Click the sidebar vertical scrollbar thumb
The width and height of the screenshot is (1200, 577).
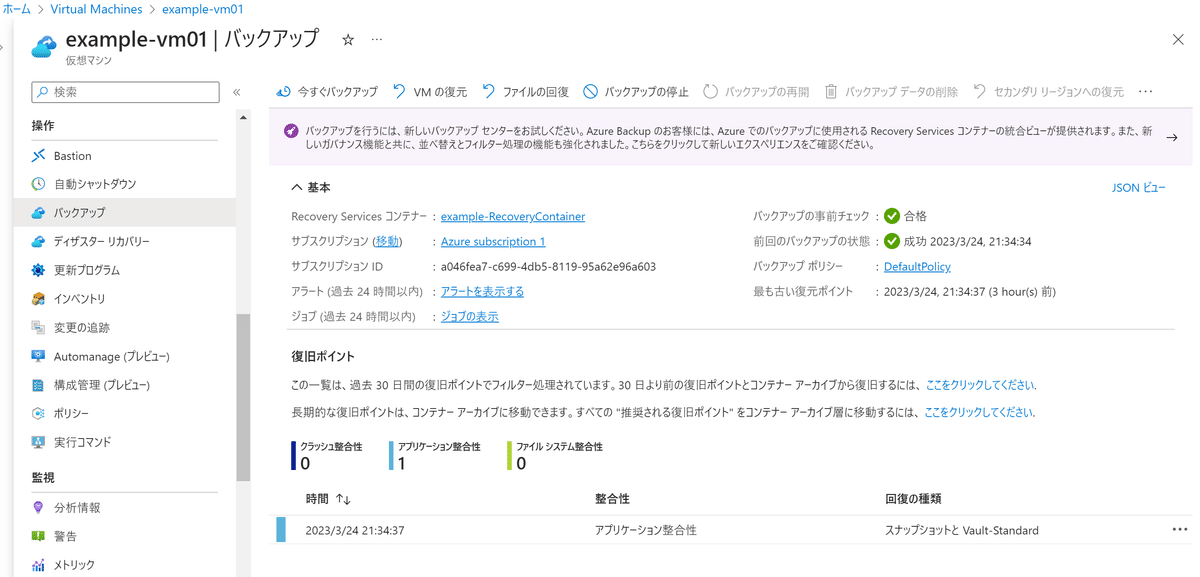pos(243,398)
